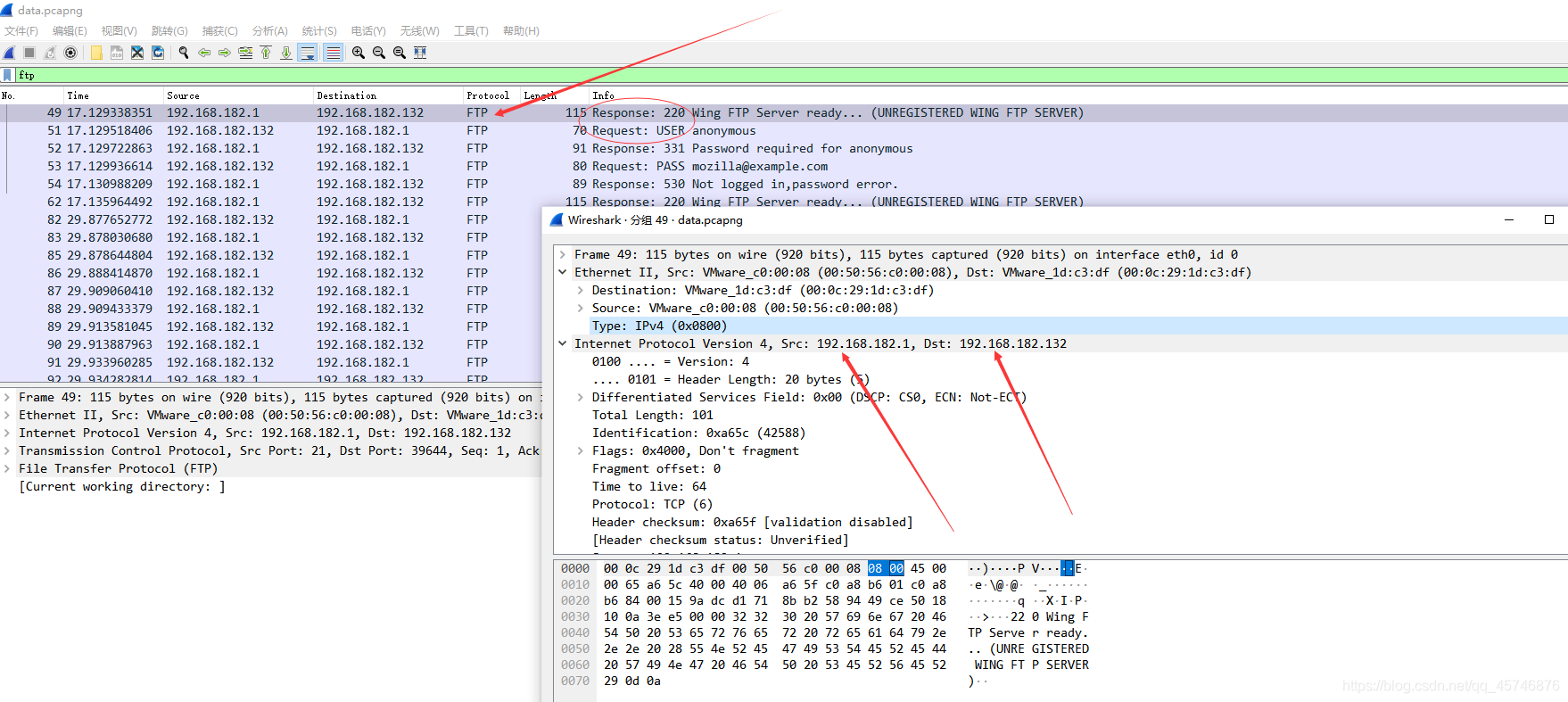The width and height of the screenshot is (1568, 702).
Task: Expand File Transfer Protocol (FTP) in main pane
Action: 8,469
